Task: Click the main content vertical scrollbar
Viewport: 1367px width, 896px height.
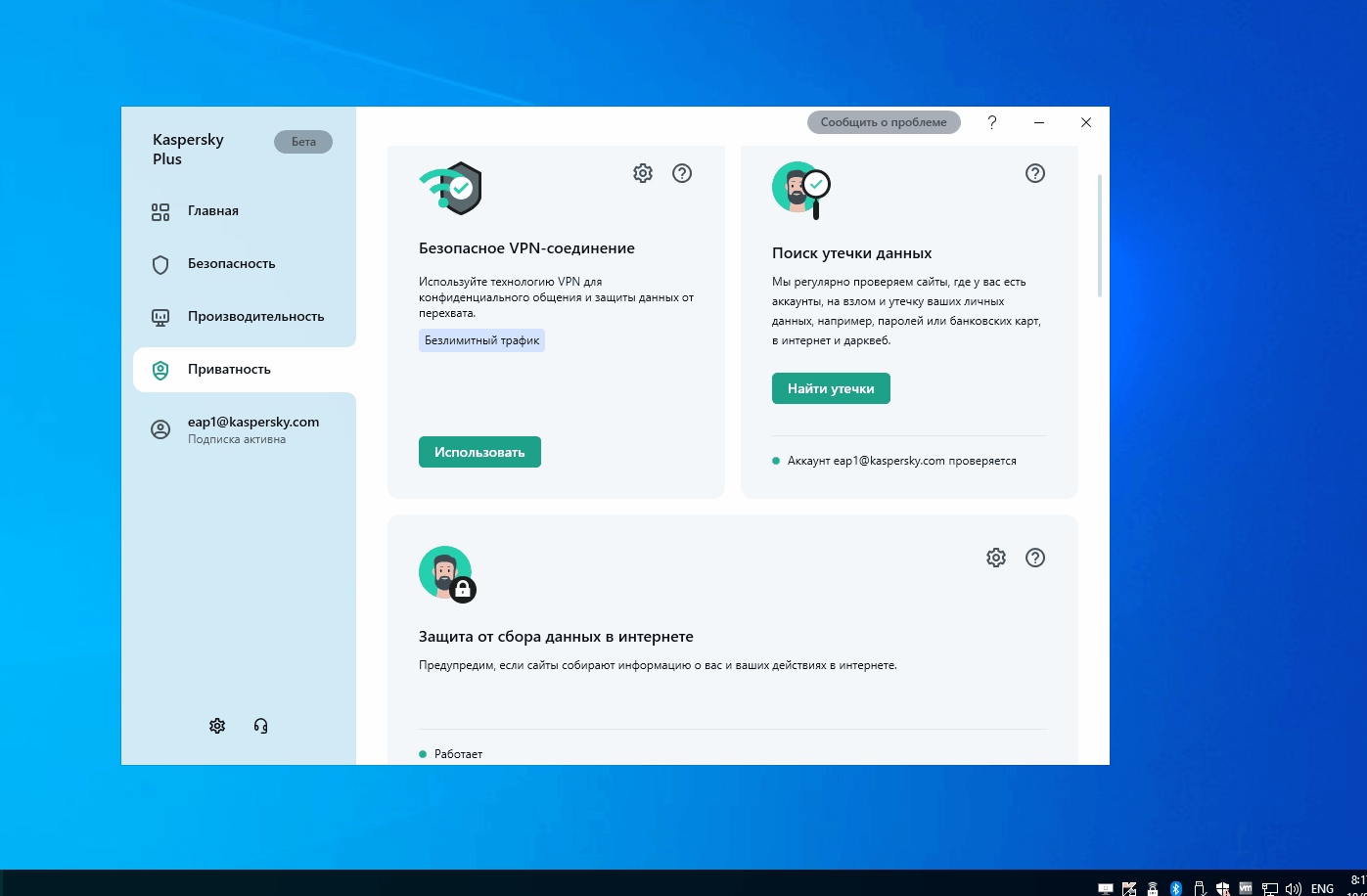Action: point(1101,235)
